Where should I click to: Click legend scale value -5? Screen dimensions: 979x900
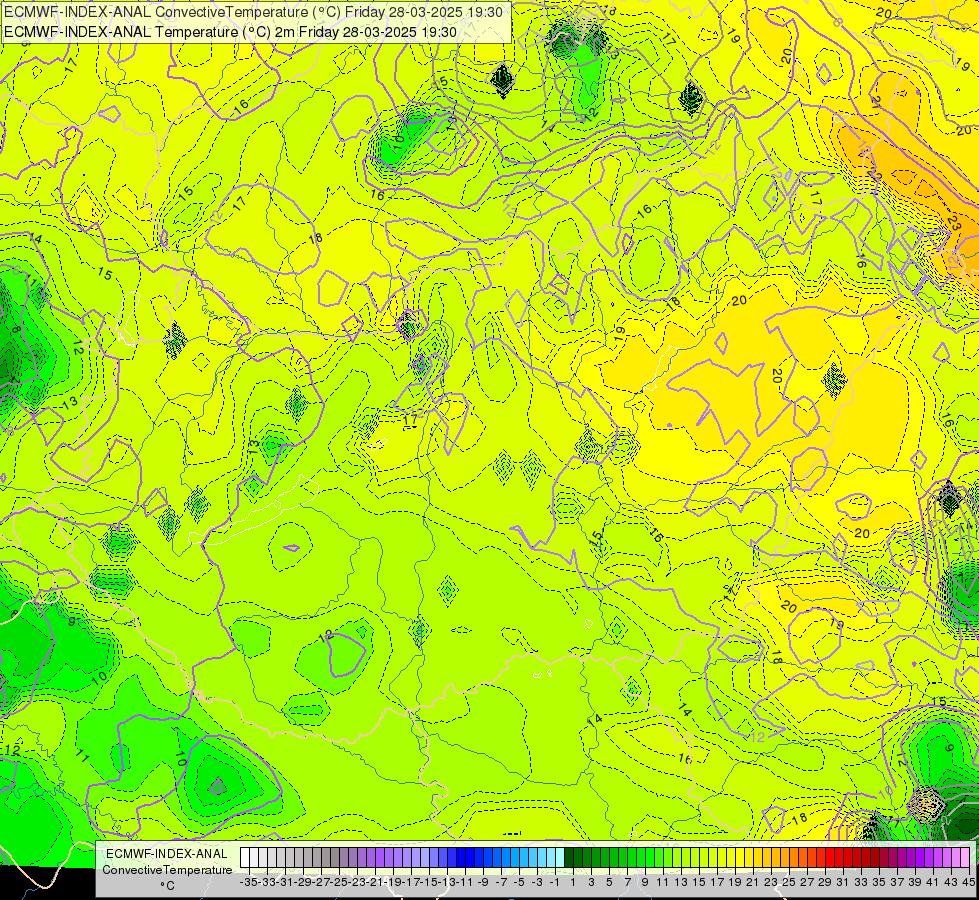518,882
